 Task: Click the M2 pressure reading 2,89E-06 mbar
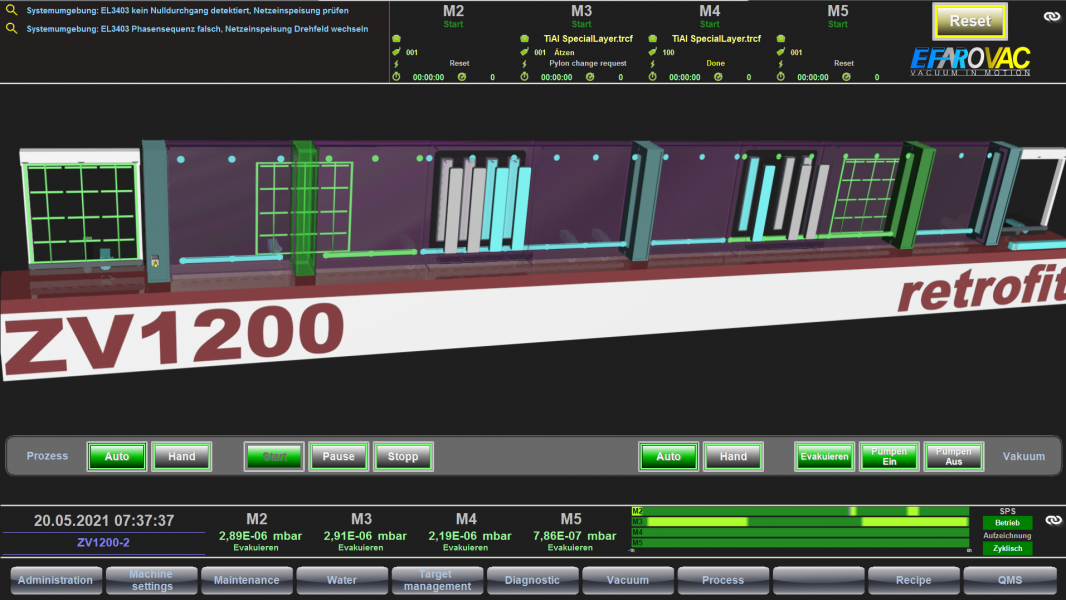257,536
